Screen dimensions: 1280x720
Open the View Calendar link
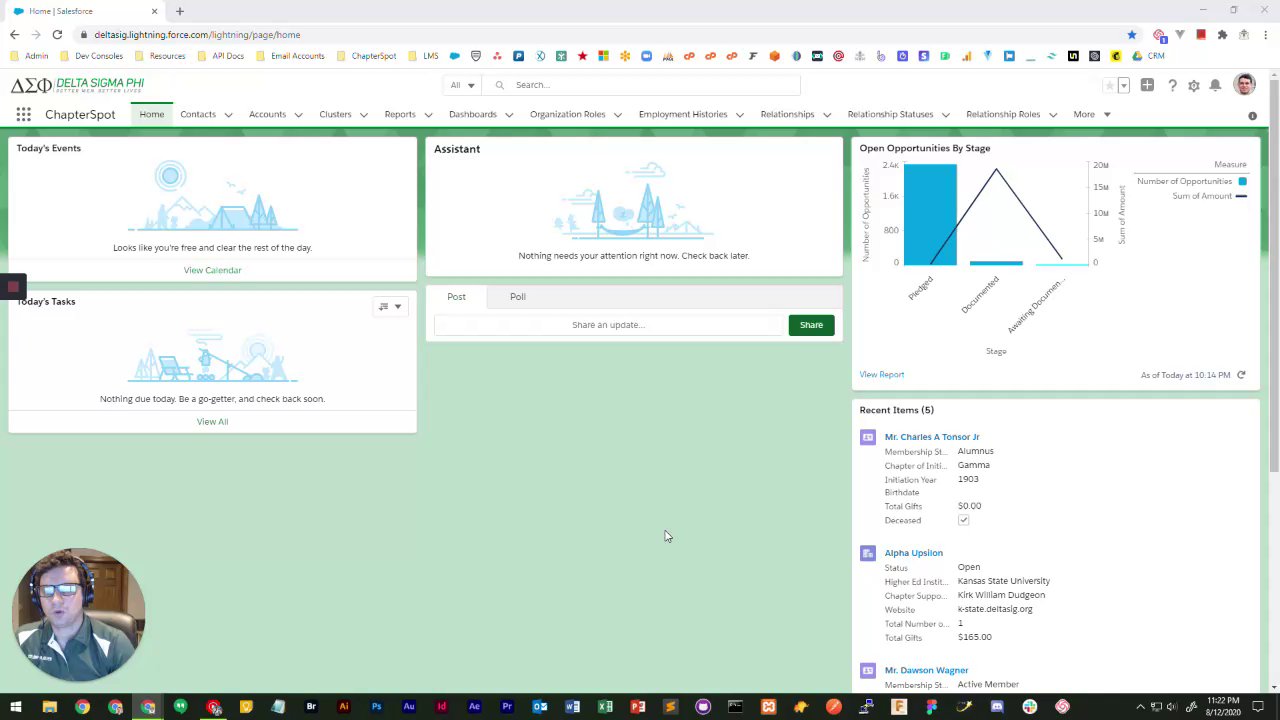(x=212, y=270)
